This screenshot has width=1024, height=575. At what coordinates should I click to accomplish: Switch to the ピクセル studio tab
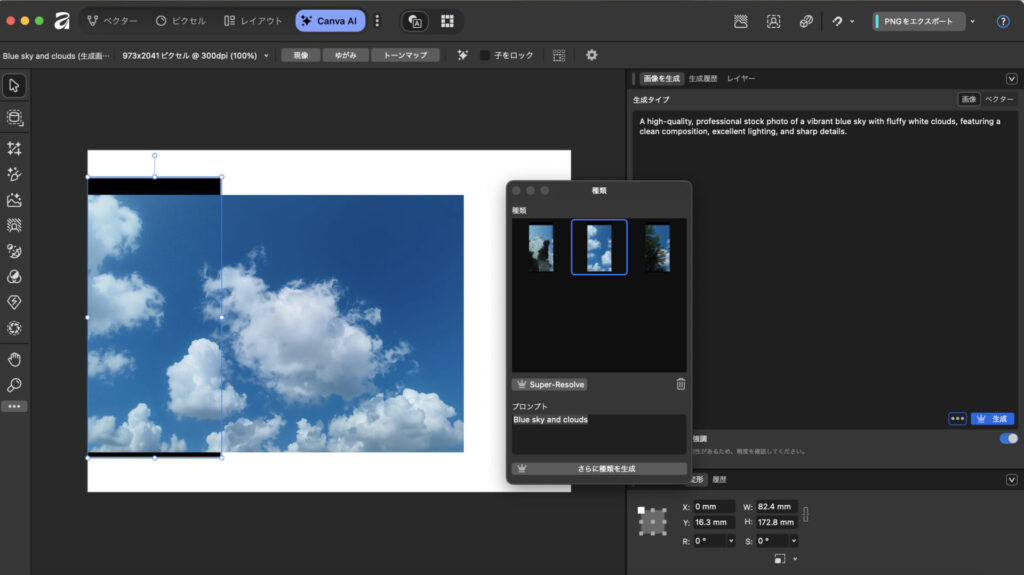180,21
